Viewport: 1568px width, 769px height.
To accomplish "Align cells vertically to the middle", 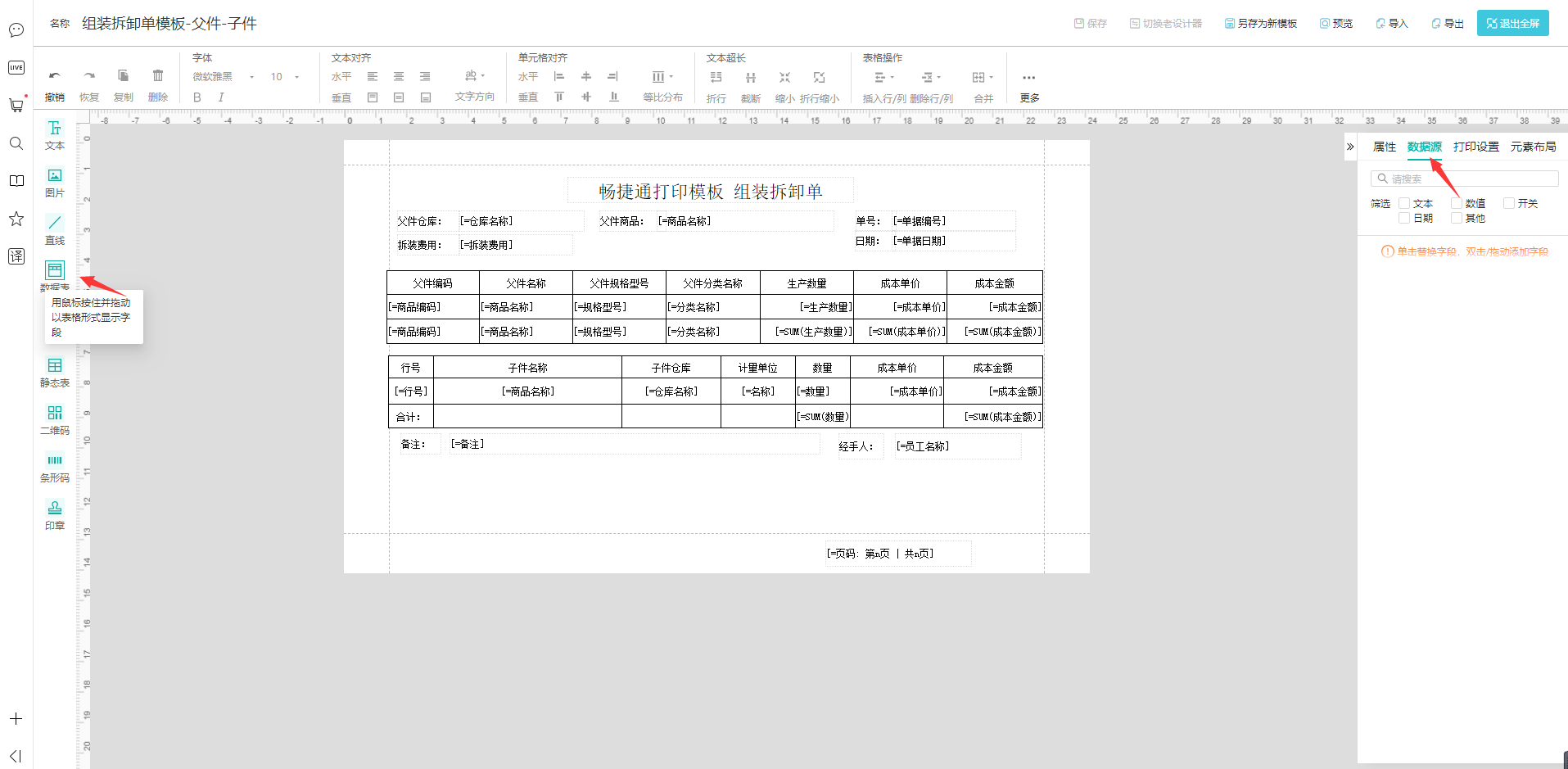I will pyautogui.click(x=586, y=97).
